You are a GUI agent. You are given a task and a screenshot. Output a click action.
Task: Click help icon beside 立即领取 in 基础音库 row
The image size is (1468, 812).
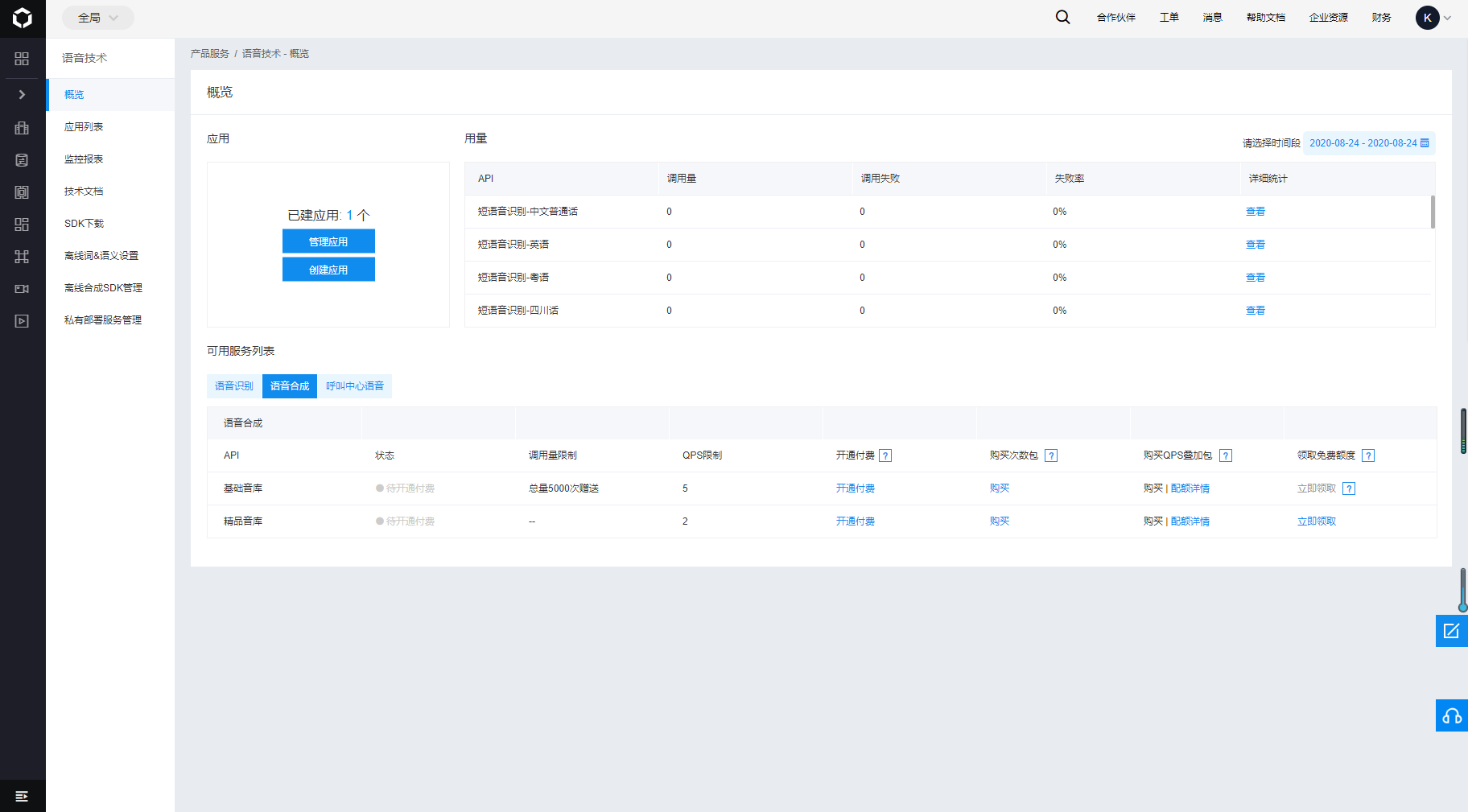[x=1349, y=488]
